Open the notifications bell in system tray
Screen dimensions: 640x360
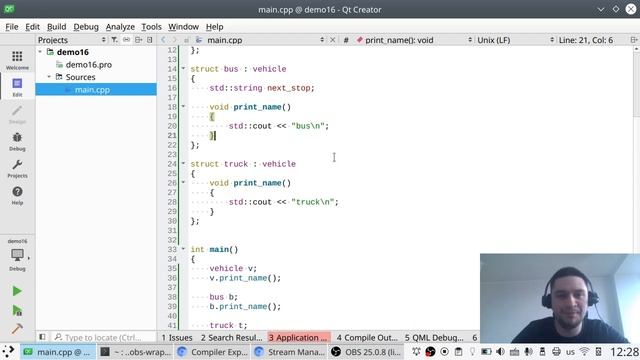pos(416,351)
